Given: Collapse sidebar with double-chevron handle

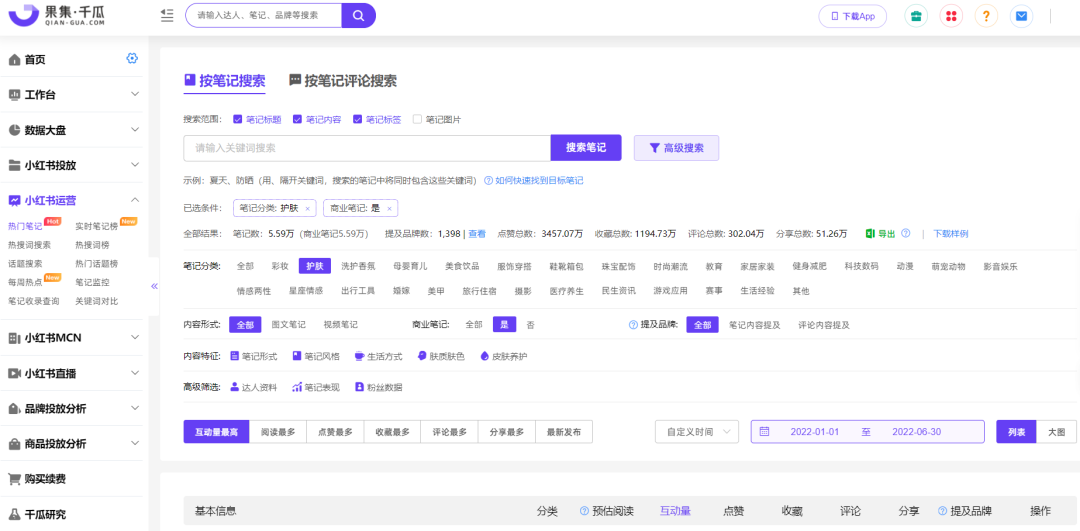Looking at the screenshot, I should (x=154, y=286).
